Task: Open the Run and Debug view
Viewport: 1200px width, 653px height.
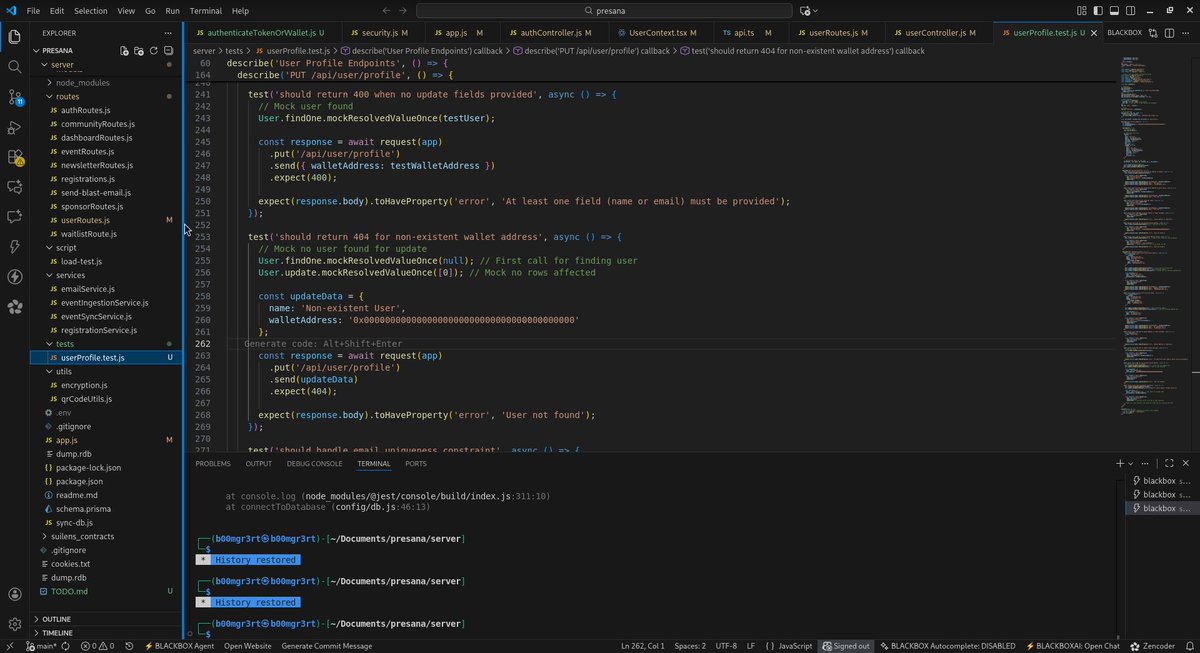Action: 15,127
